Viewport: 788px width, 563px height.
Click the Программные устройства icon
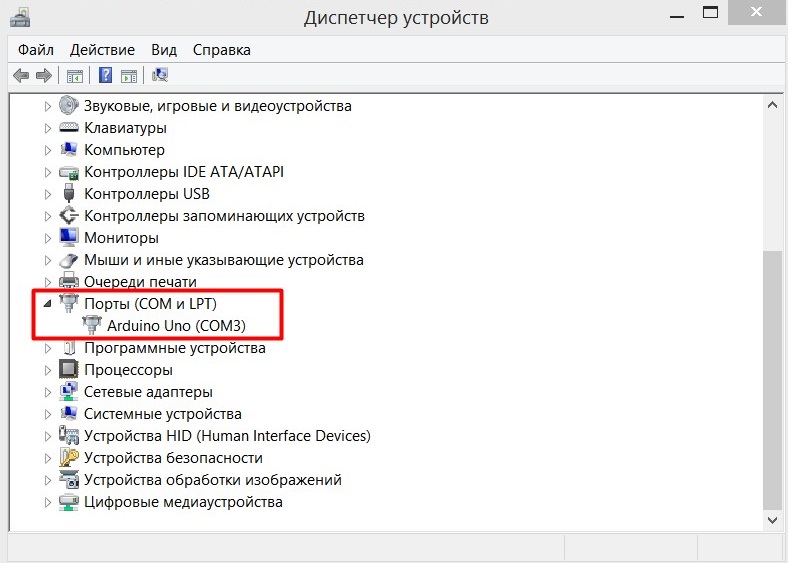click(69, 347)
